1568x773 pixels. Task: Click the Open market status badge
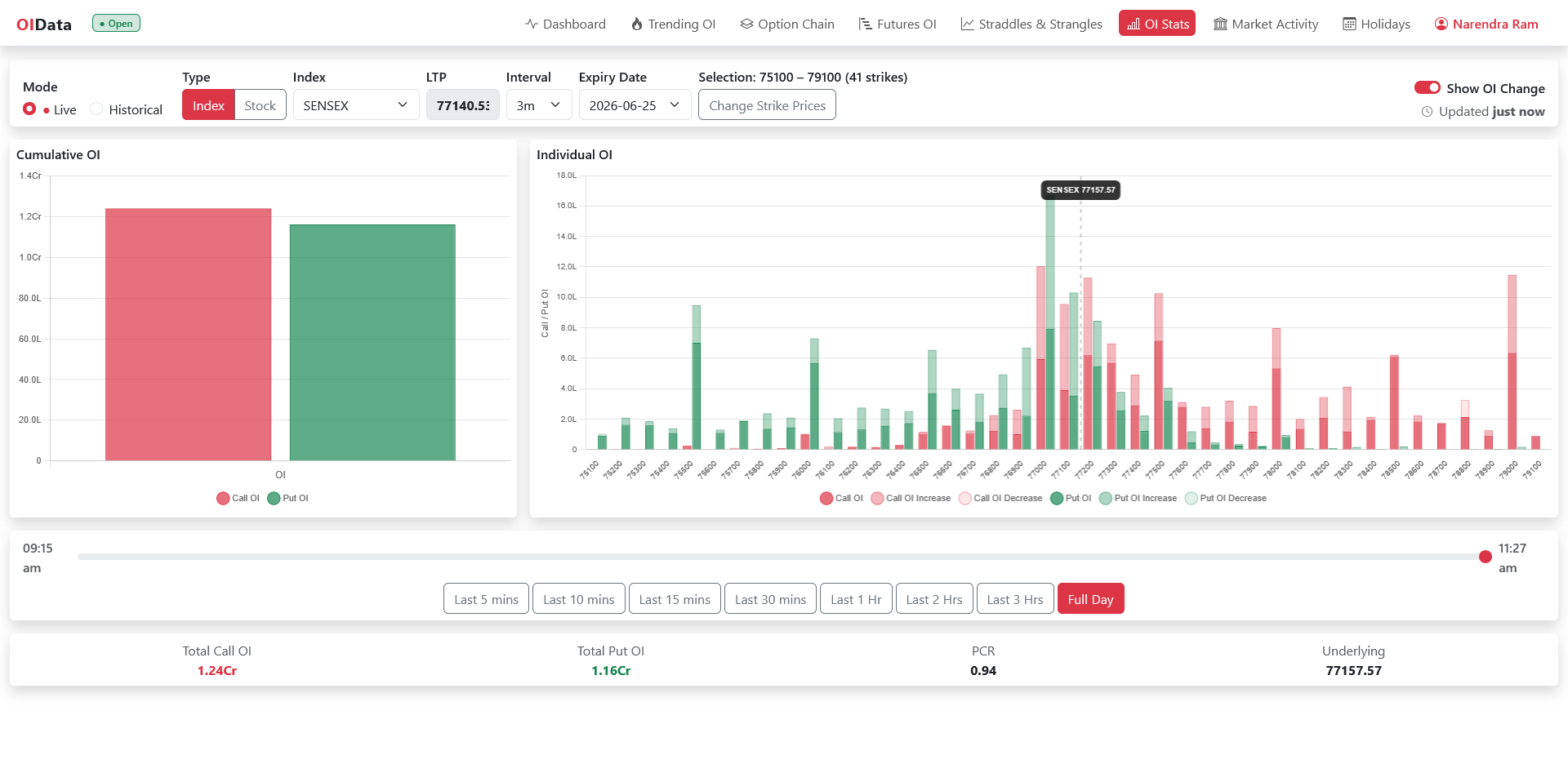(x=116, y=24)
